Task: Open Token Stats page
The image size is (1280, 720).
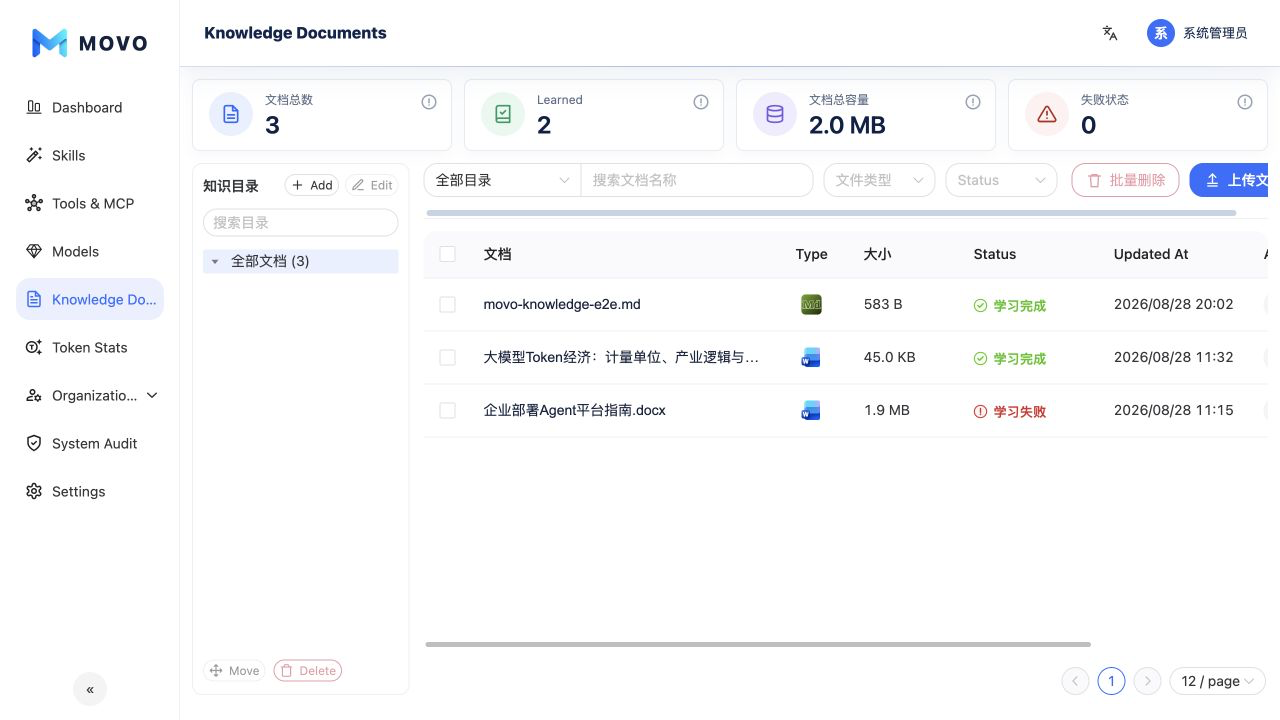Action: (x=89, y=347)
